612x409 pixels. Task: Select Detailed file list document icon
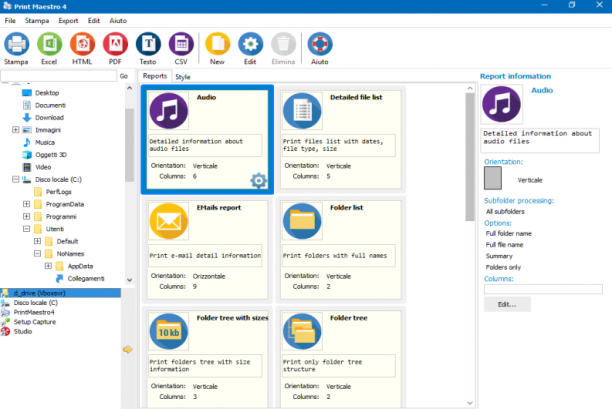click(x=302, y=111)
